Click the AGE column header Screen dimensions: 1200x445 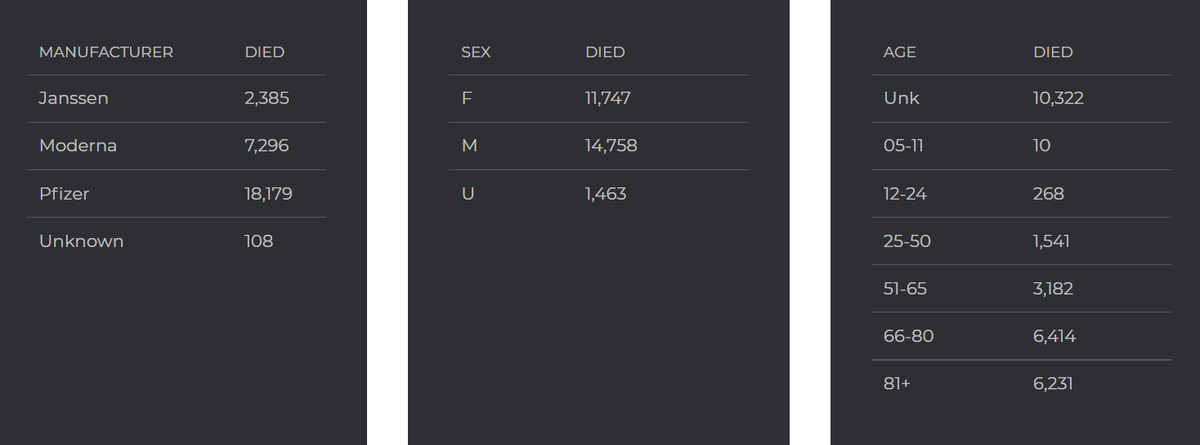[x=900, y=52]
